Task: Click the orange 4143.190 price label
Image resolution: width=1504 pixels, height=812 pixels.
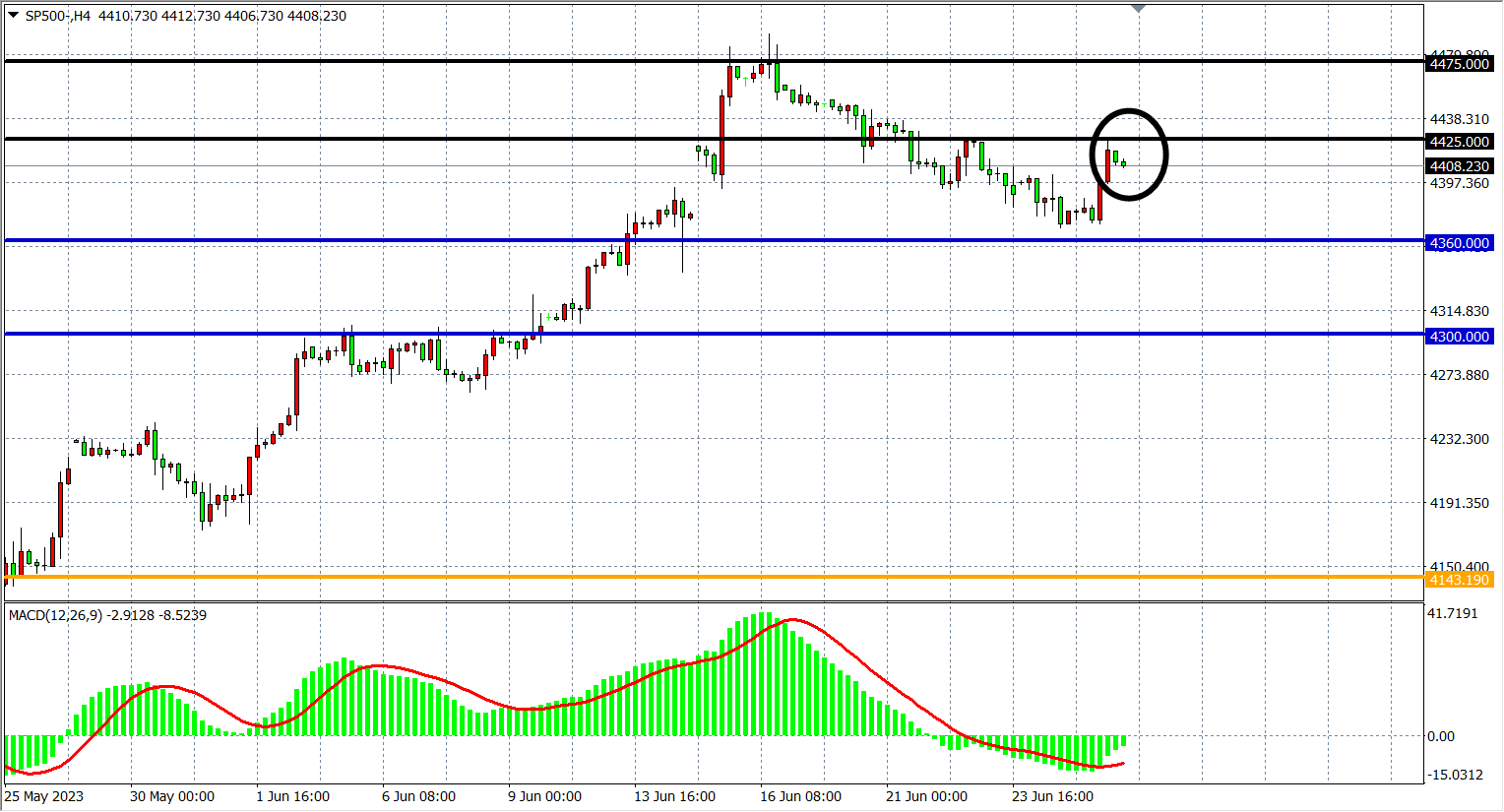Action: (1459, 580)
